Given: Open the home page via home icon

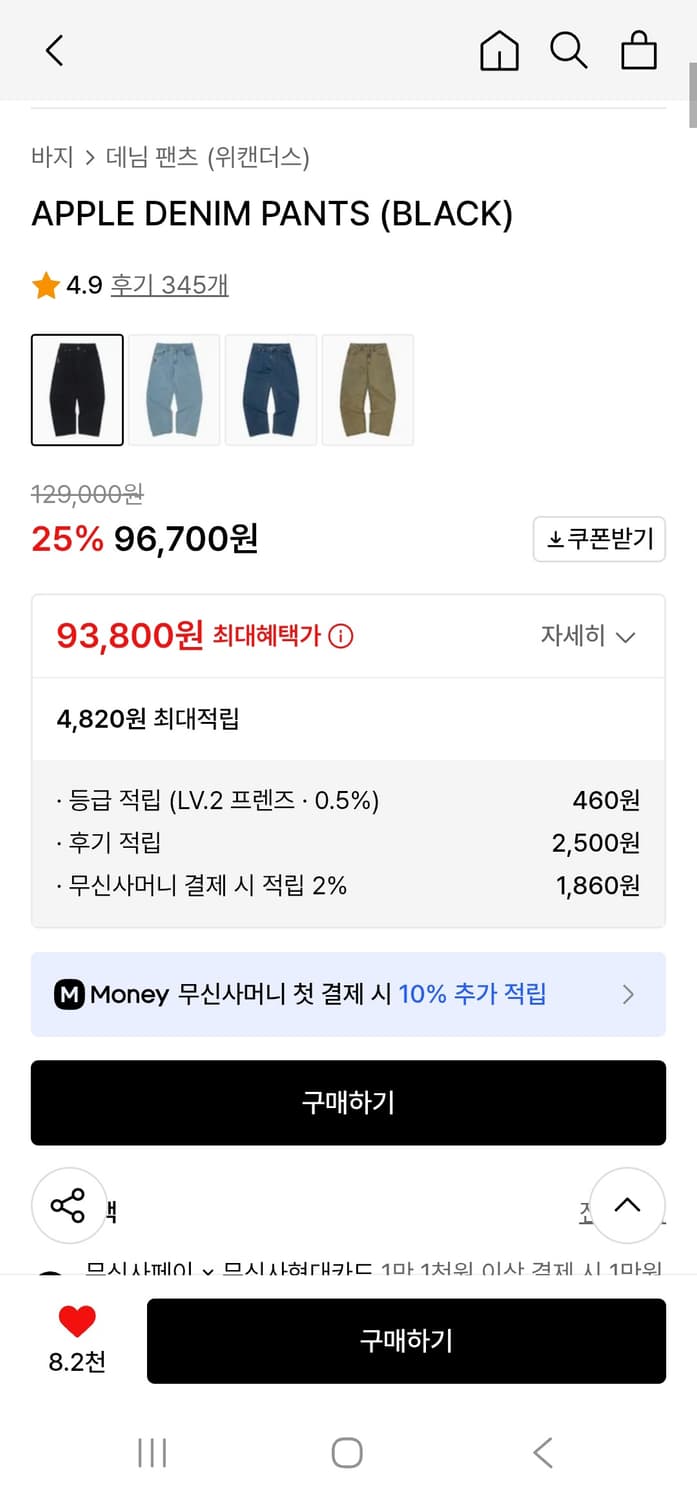Looking at the screenshot, I should pyautogui.click(x=499, y=50).
